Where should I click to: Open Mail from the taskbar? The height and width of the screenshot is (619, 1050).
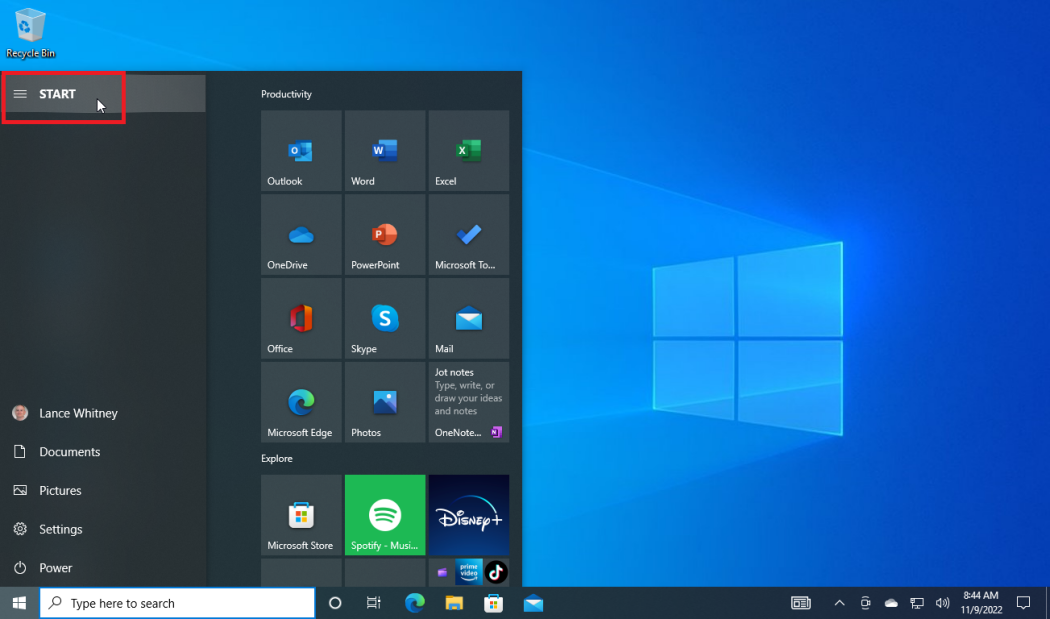(x=533, y=603)
